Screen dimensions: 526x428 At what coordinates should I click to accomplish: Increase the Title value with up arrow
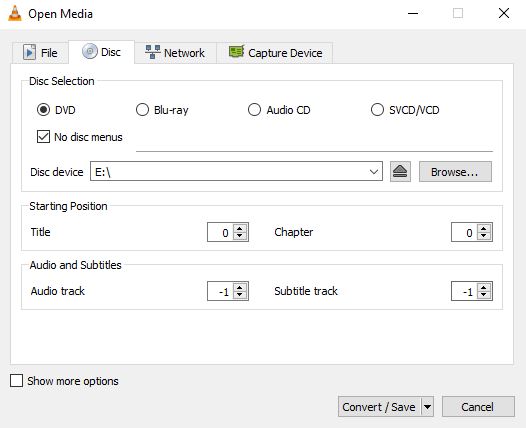point(240,228)
